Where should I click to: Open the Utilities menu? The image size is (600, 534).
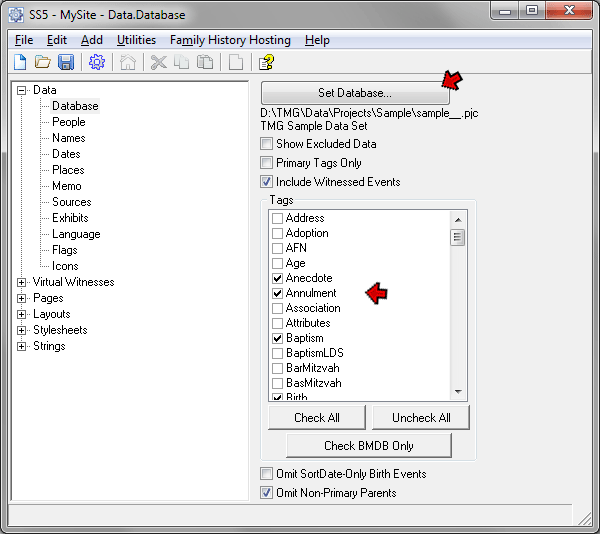[x=136, y=40]
